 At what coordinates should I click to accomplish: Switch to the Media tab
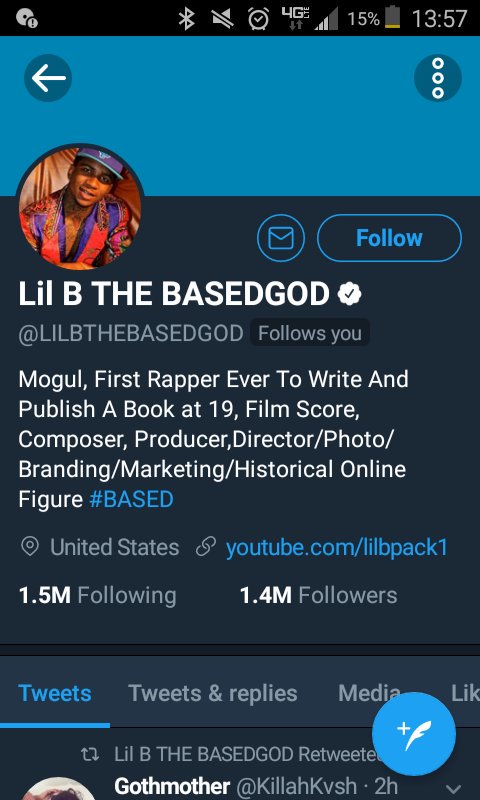click(x=369, y=693)
